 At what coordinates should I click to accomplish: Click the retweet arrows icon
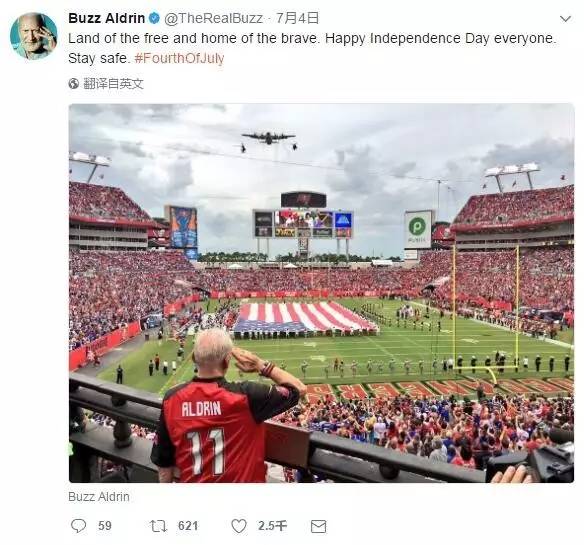pyautogui.click(x=158, y=526)
